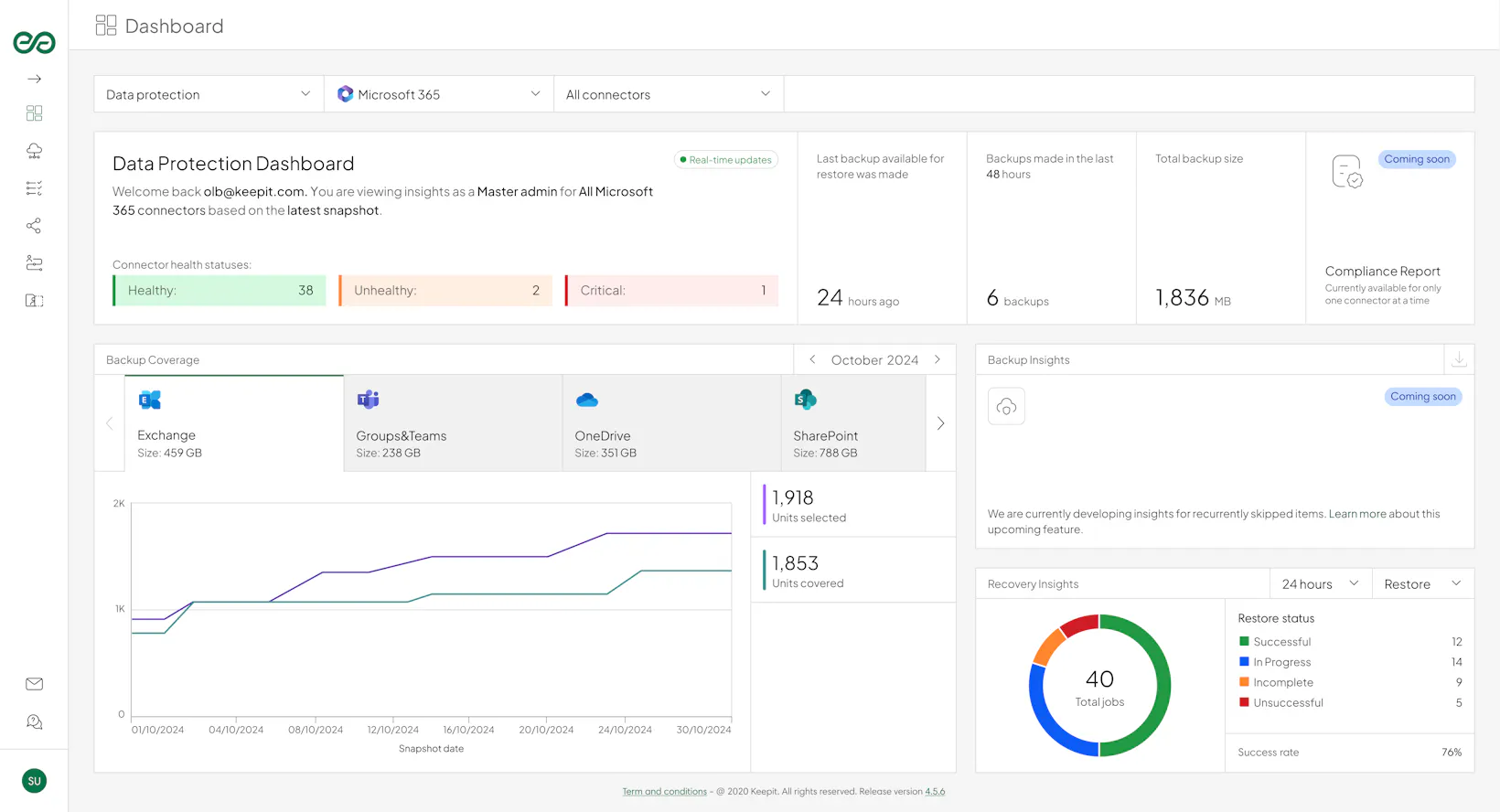
Task: Open the mail envelope sidebar icon
Action: pyautogui.click(x=34, y=684)
